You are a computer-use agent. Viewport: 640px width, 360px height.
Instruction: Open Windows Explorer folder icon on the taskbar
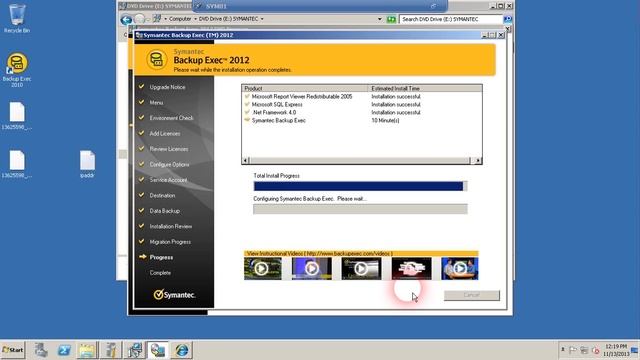tap(87, 350)
